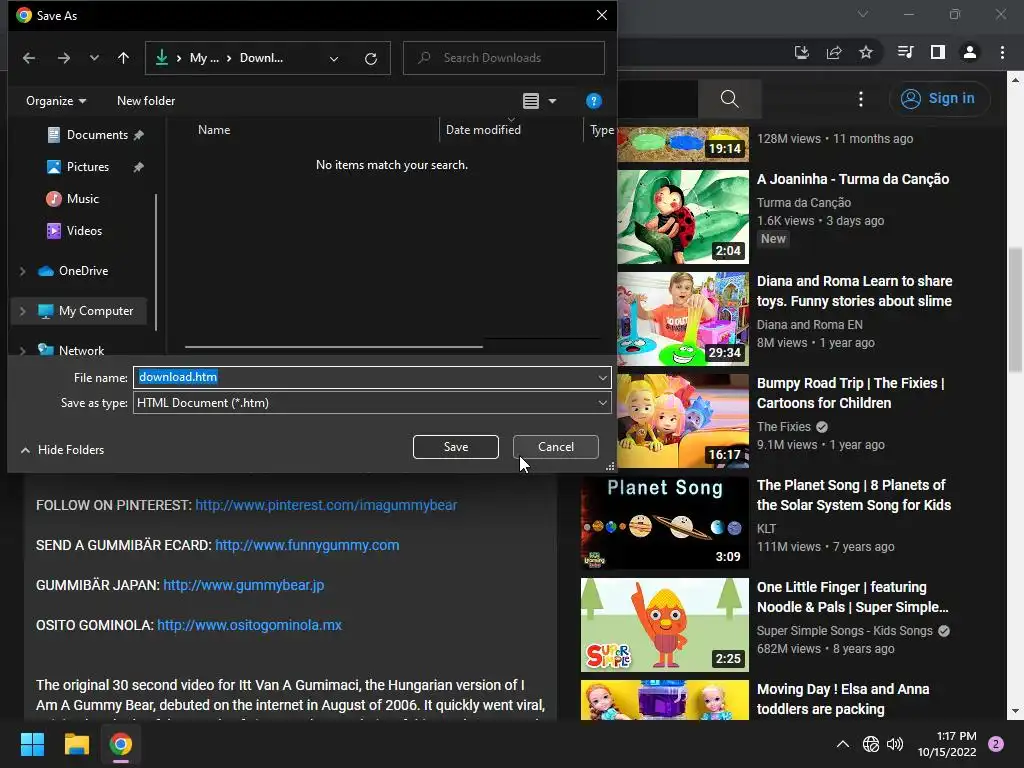Open Save as type combo box
This screenshot has width=1024, height=768.
click(x=372, y=403)
